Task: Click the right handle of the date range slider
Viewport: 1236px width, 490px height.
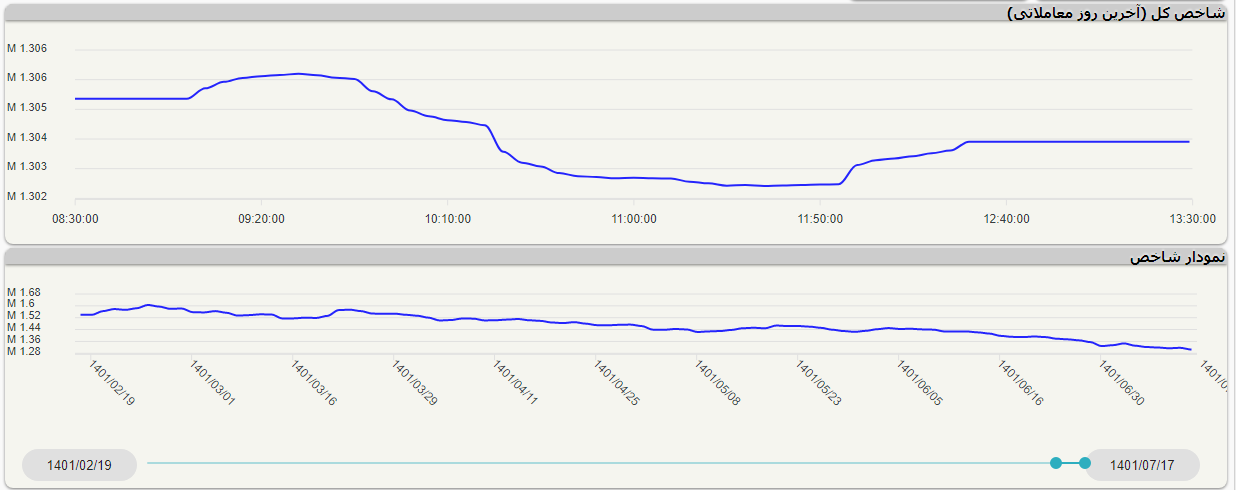Action: coord(1085,463)
